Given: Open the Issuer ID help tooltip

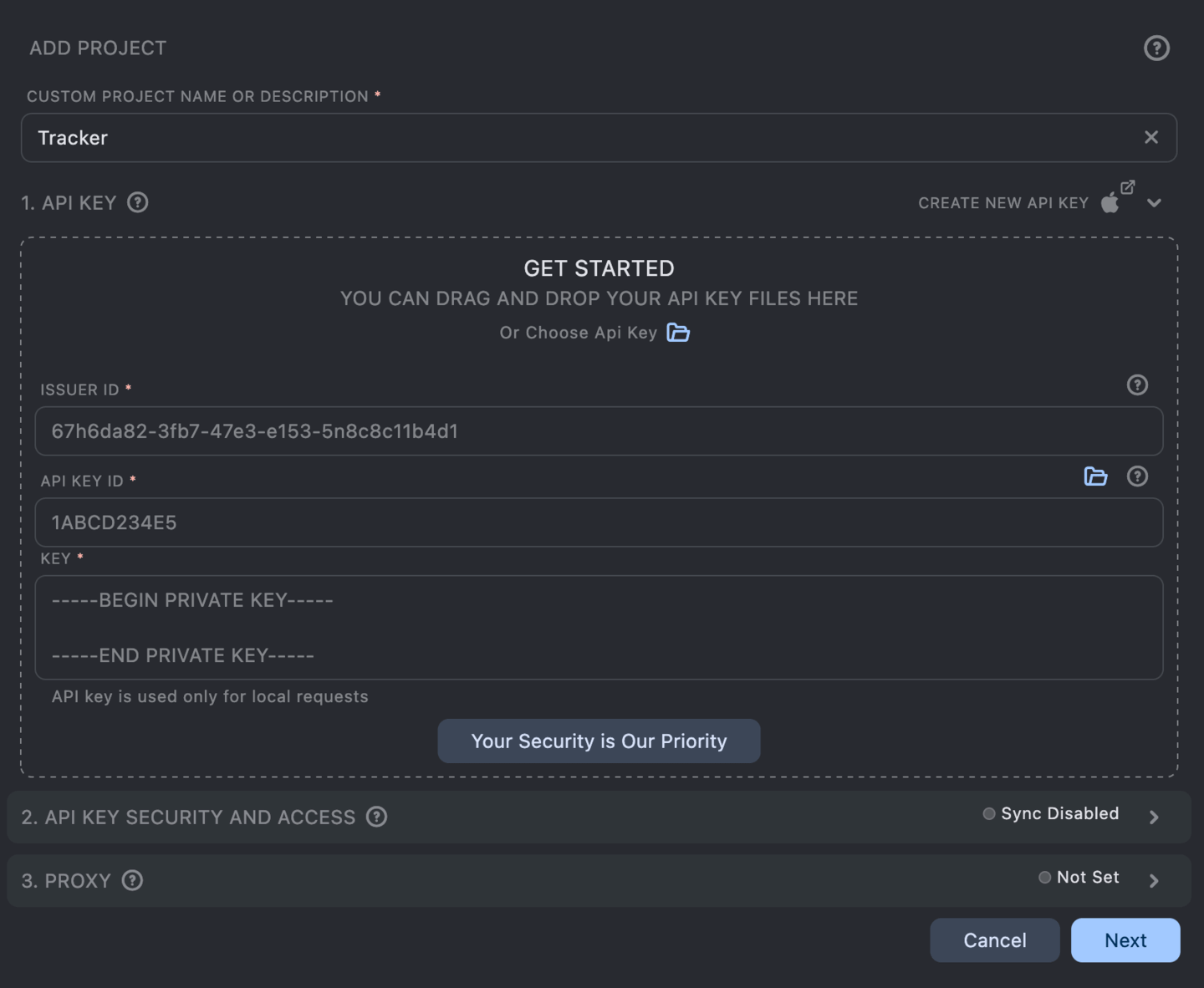Looking at the screenshot, I should [1137, 385].
